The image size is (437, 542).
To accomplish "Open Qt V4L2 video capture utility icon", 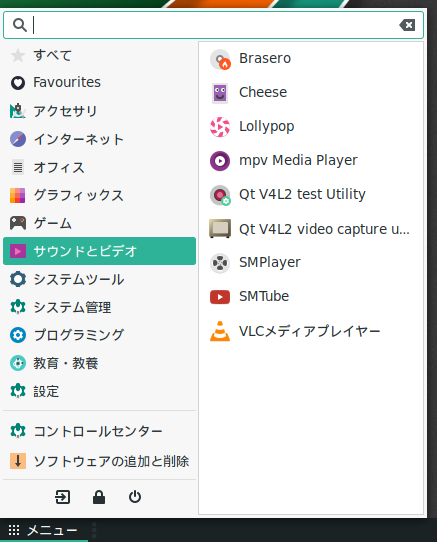I will pyautogui.click(x=220, y=229).
